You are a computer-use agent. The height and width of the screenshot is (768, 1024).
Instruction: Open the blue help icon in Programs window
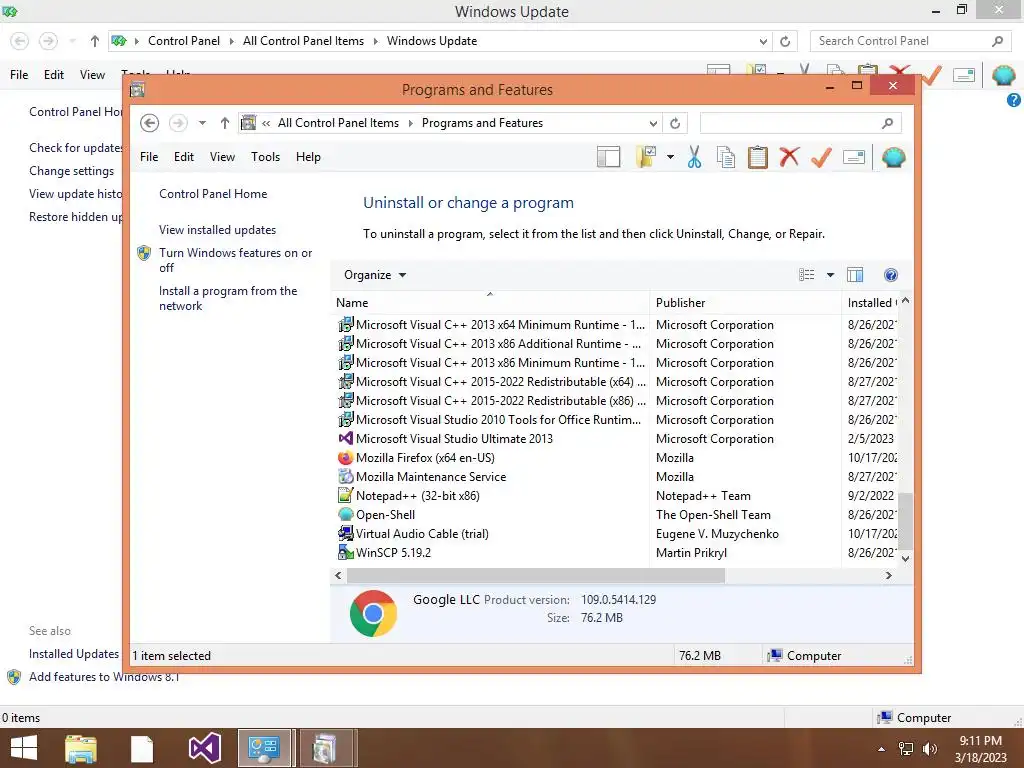point(890,275)
